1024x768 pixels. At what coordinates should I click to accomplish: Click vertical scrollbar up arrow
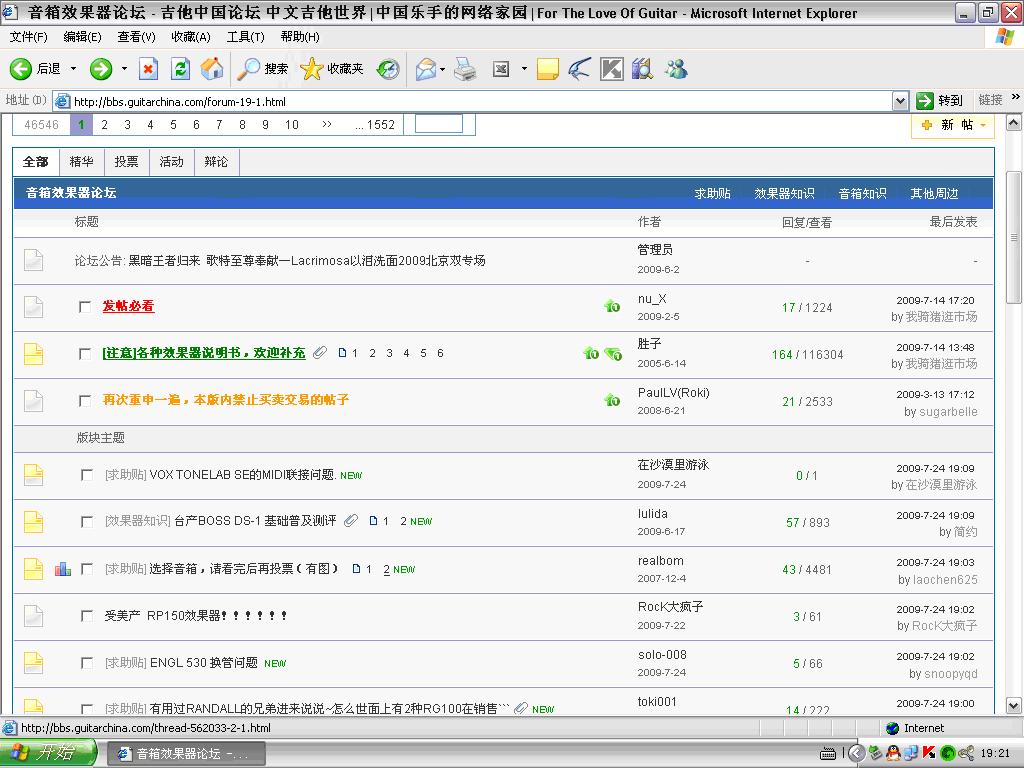coord(1014,123)
